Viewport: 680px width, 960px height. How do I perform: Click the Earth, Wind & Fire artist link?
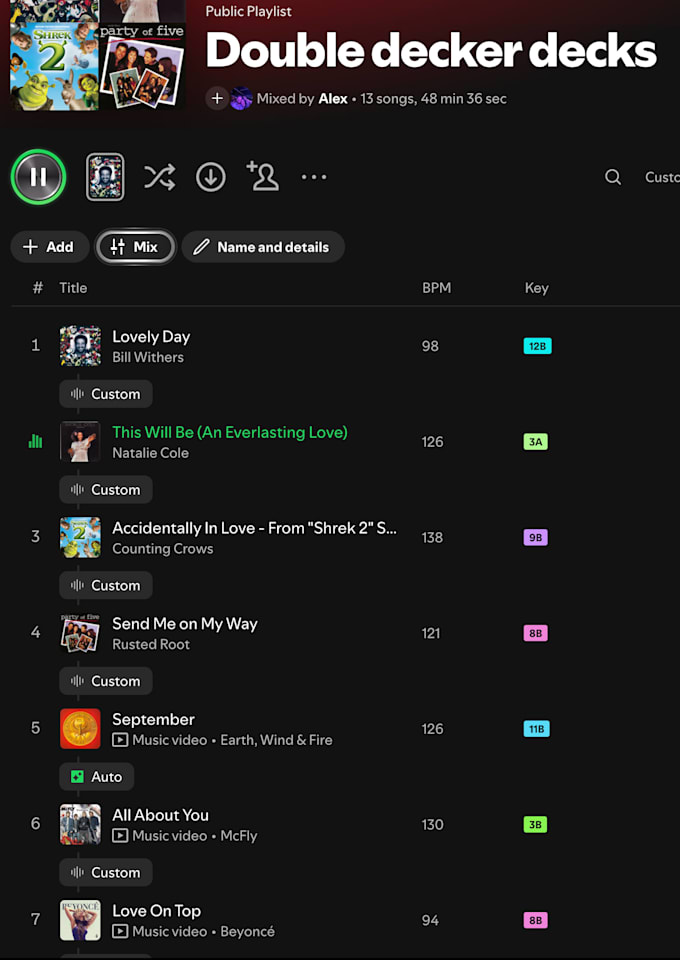(x=276, y=740)
